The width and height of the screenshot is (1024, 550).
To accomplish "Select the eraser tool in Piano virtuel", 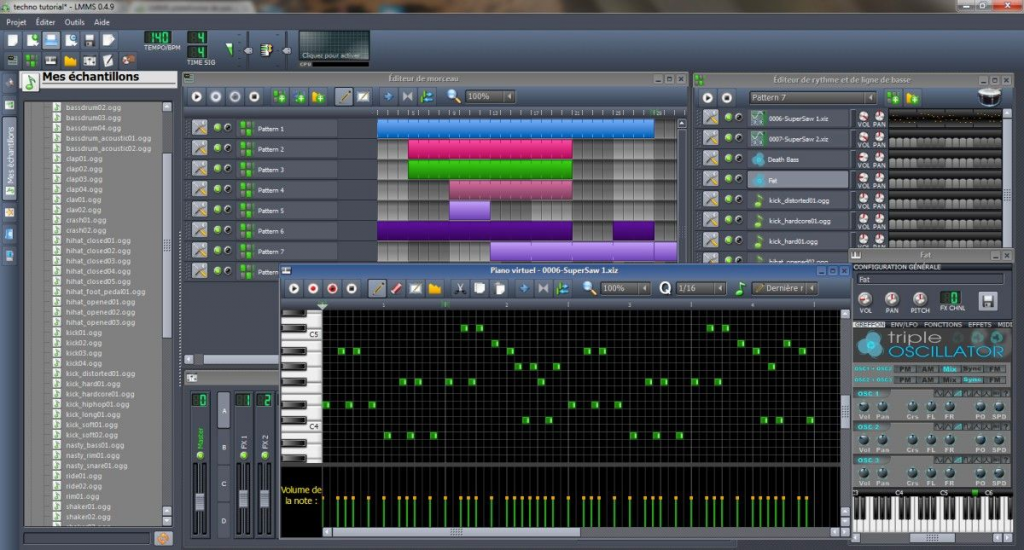I will pos(396,288).
